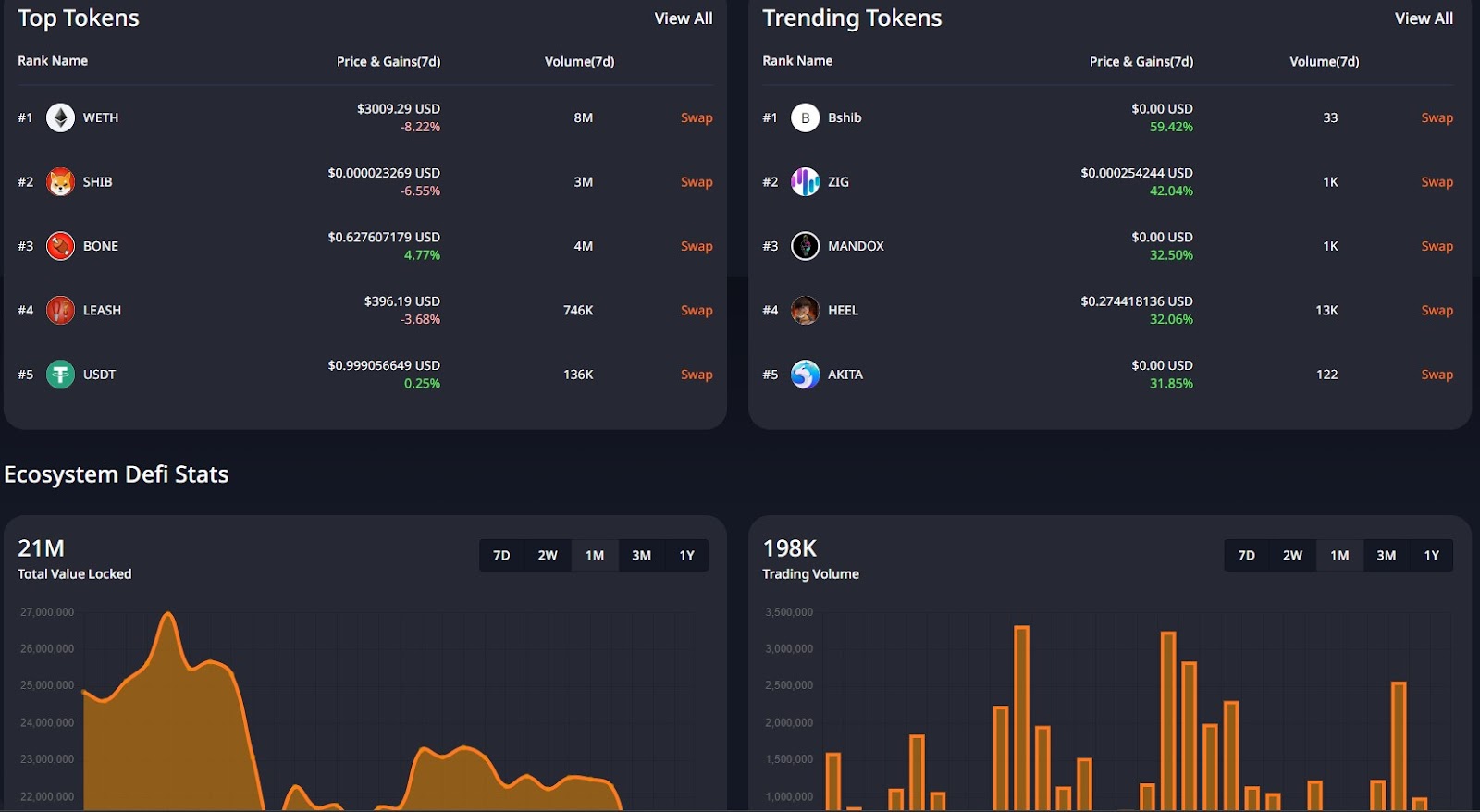The width and height of the screenshot is (1480, 812).
Task: Click the WETH token icon
Action: [x=60, y=117]
